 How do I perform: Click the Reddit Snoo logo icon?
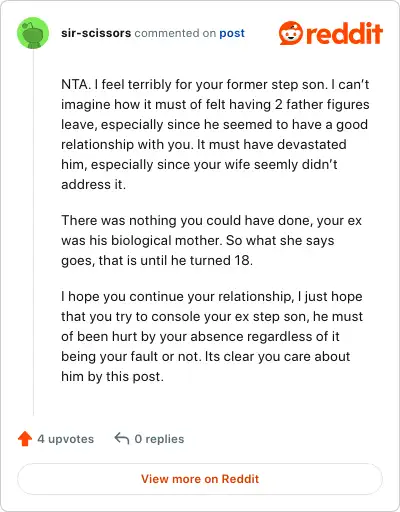(x=291, y=33)
